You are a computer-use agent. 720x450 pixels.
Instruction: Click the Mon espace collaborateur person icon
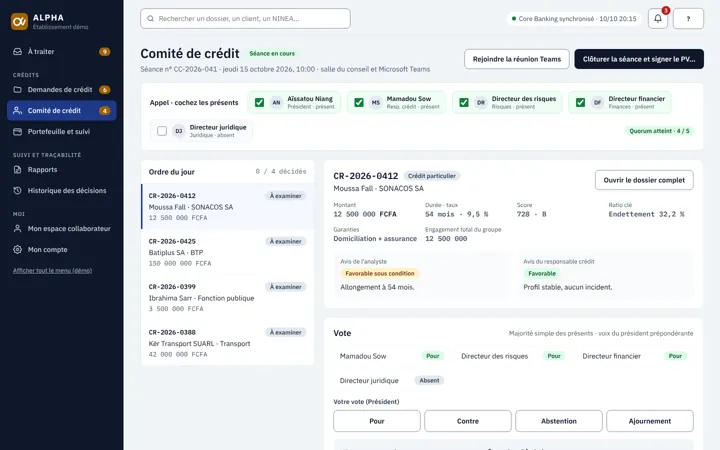(x=17, y=229)
